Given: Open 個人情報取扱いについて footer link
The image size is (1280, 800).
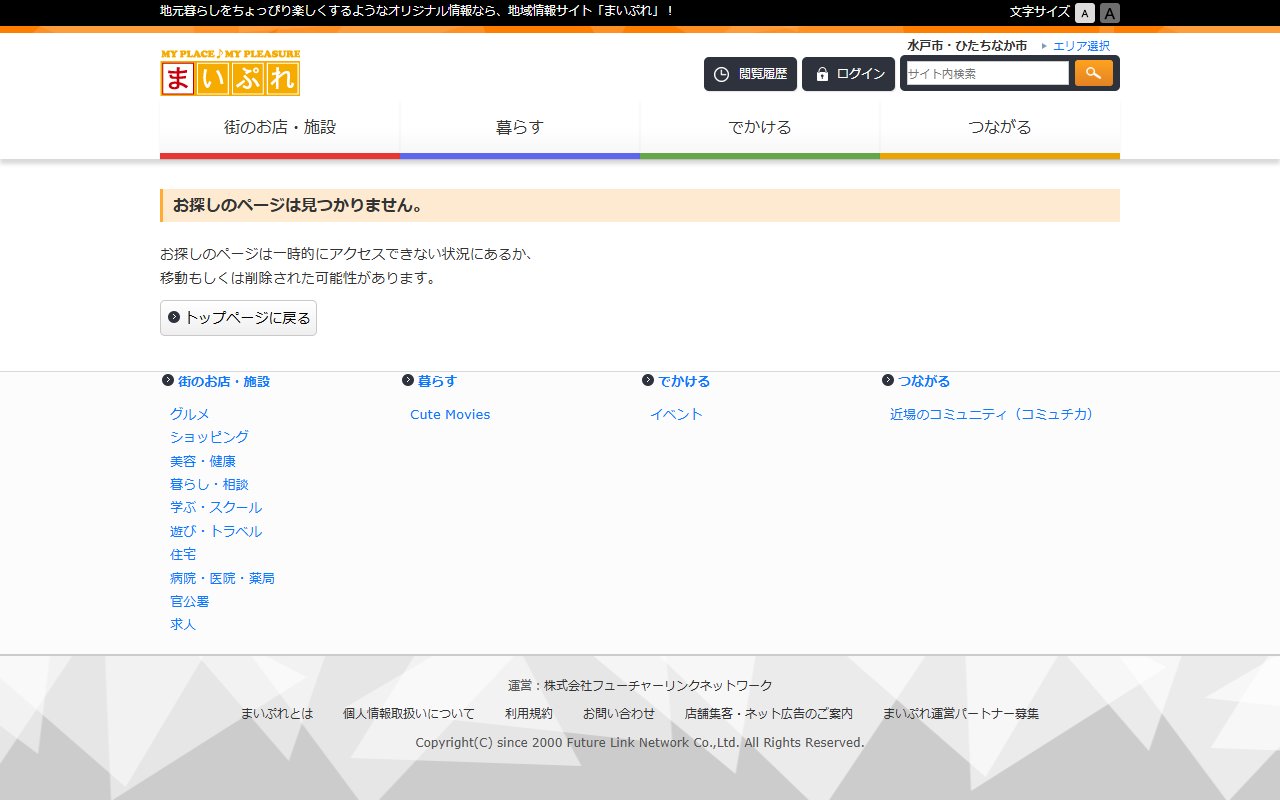Looking at the screenshot, I should coord(409,713).
